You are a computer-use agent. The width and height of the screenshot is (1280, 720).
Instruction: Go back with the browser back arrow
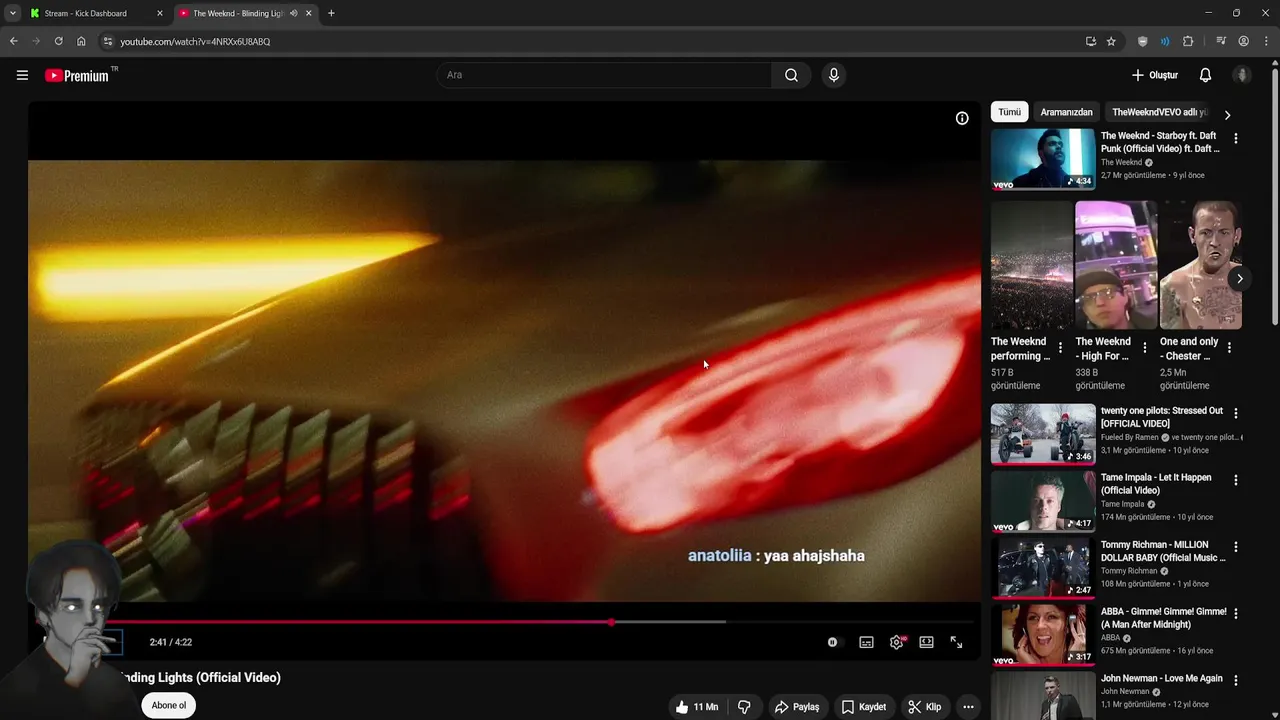[13, 41]
